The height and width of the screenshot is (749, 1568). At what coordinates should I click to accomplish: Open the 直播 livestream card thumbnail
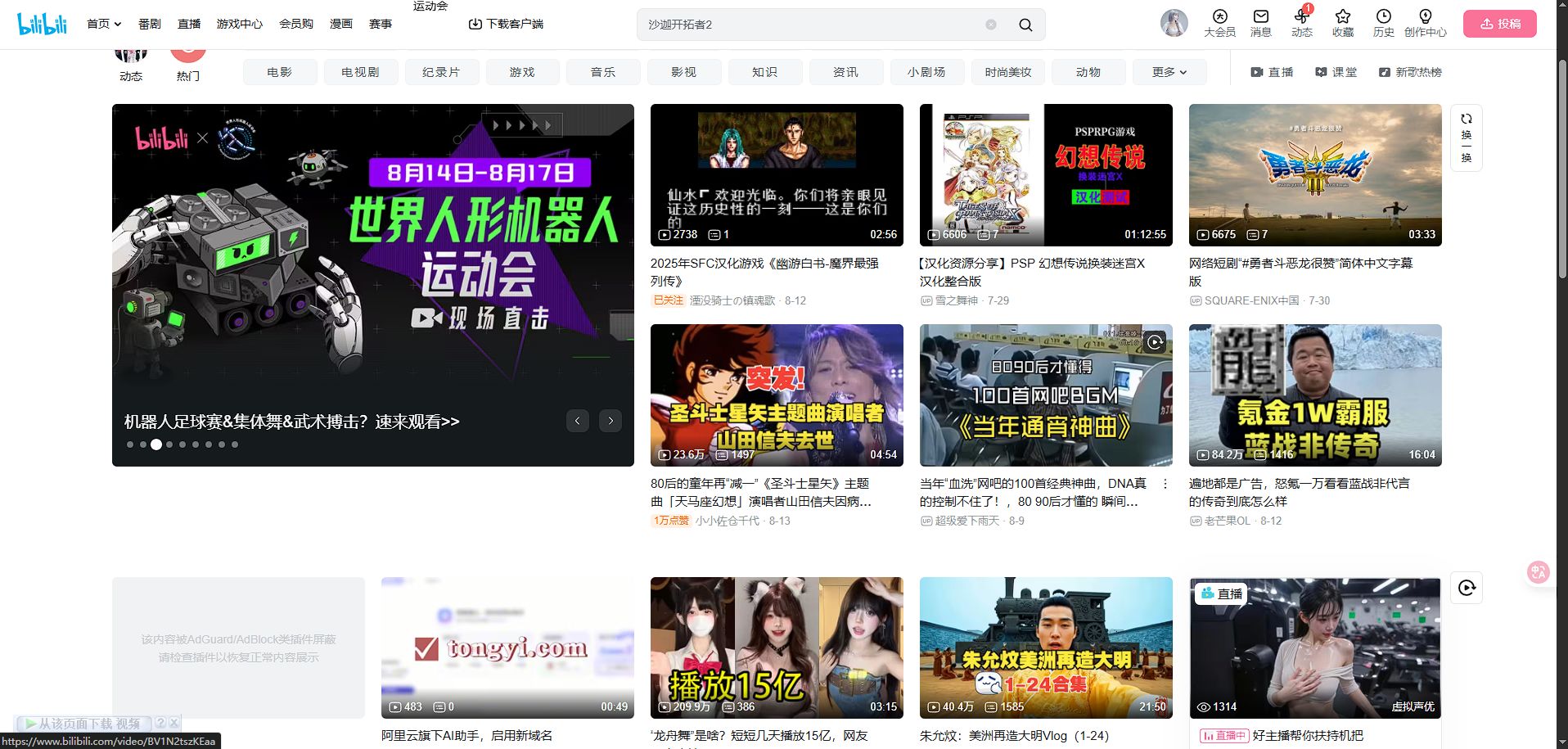tap(1315, 648)
